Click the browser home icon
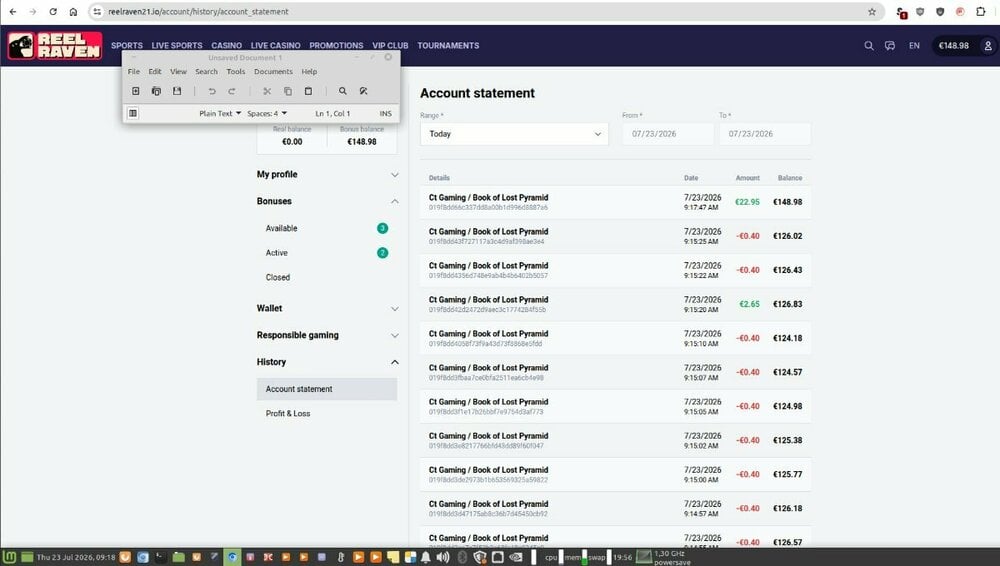This screenshot has height=566, width=1000. 73,11
